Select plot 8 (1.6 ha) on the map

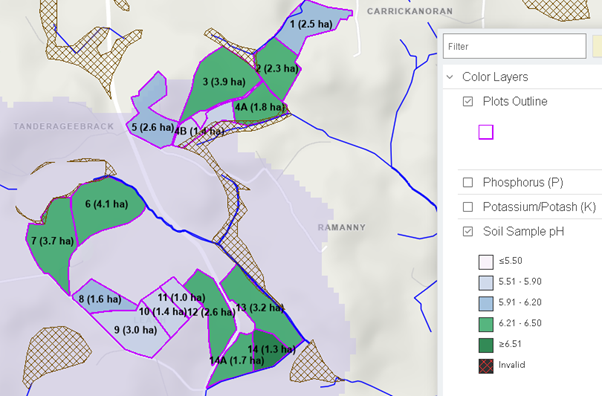coord(100,299)
